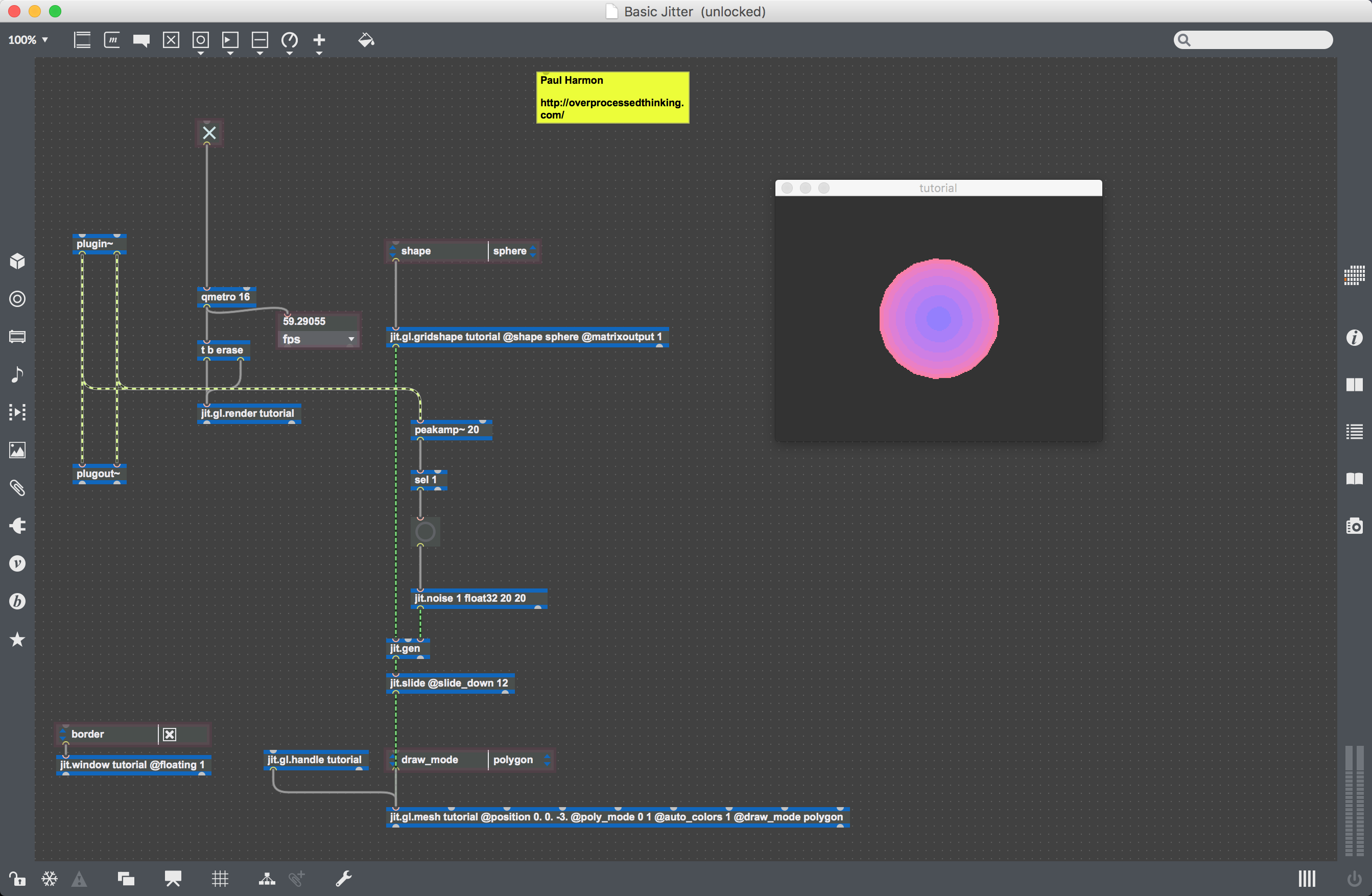Toggle the X toggle box near qmetro
Viewport: 1372px width, 896px height.
point(209,132)
